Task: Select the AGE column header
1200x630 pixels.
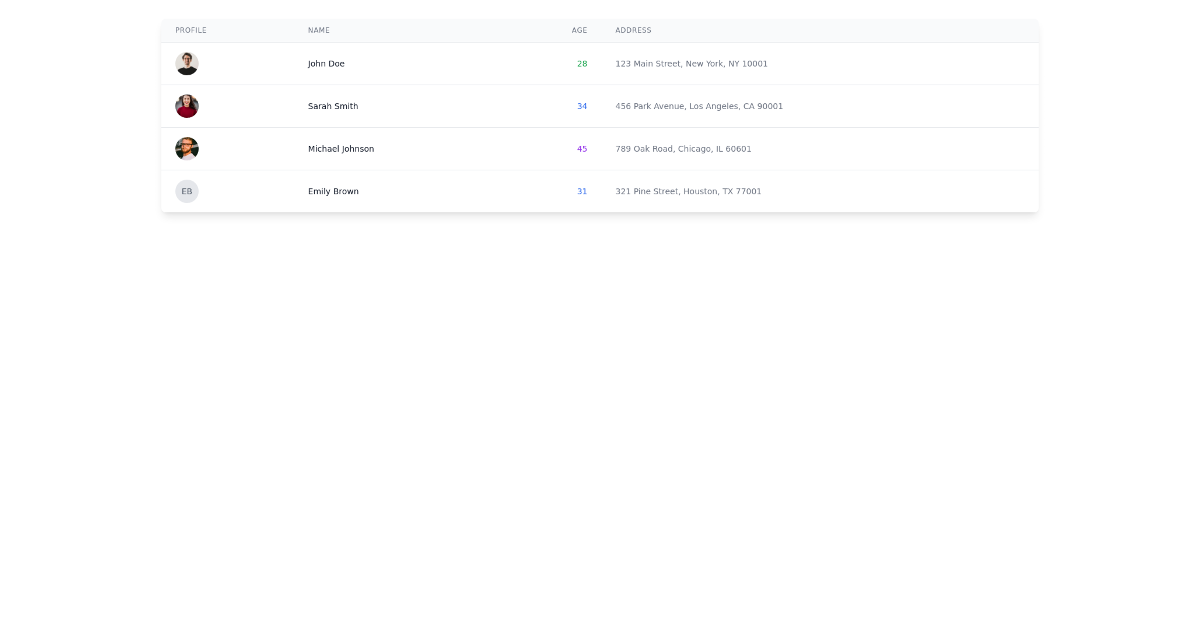Action: pos(579,30)
